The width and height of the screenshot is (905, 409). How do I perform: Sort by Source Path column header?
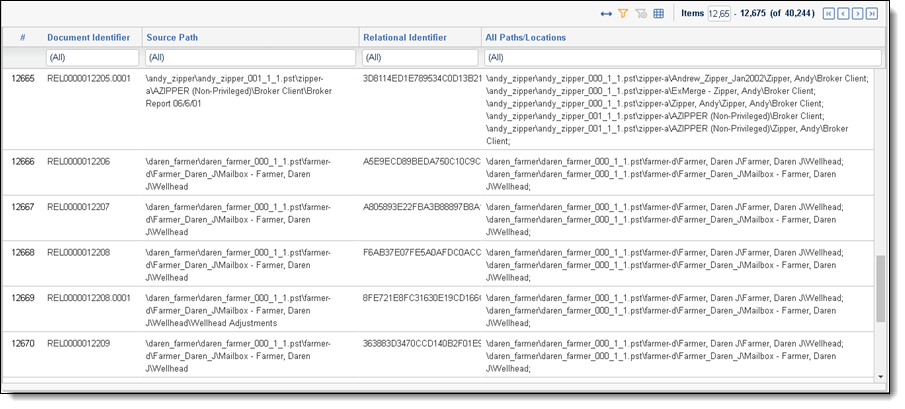point(174,37)
